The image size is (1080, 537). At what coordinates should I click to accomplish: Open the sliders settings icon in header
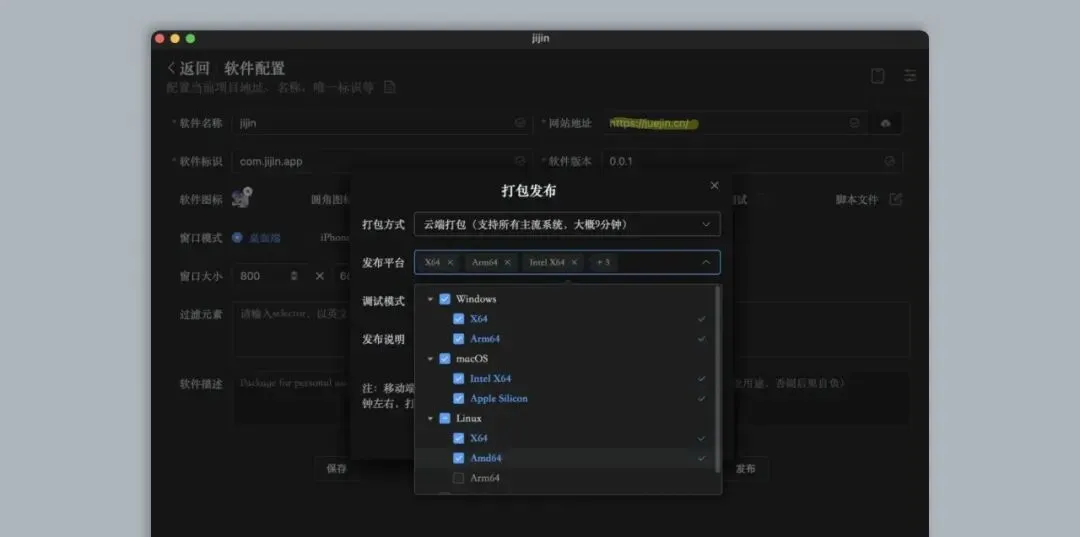pyautogui.click(x=911, y=76)
